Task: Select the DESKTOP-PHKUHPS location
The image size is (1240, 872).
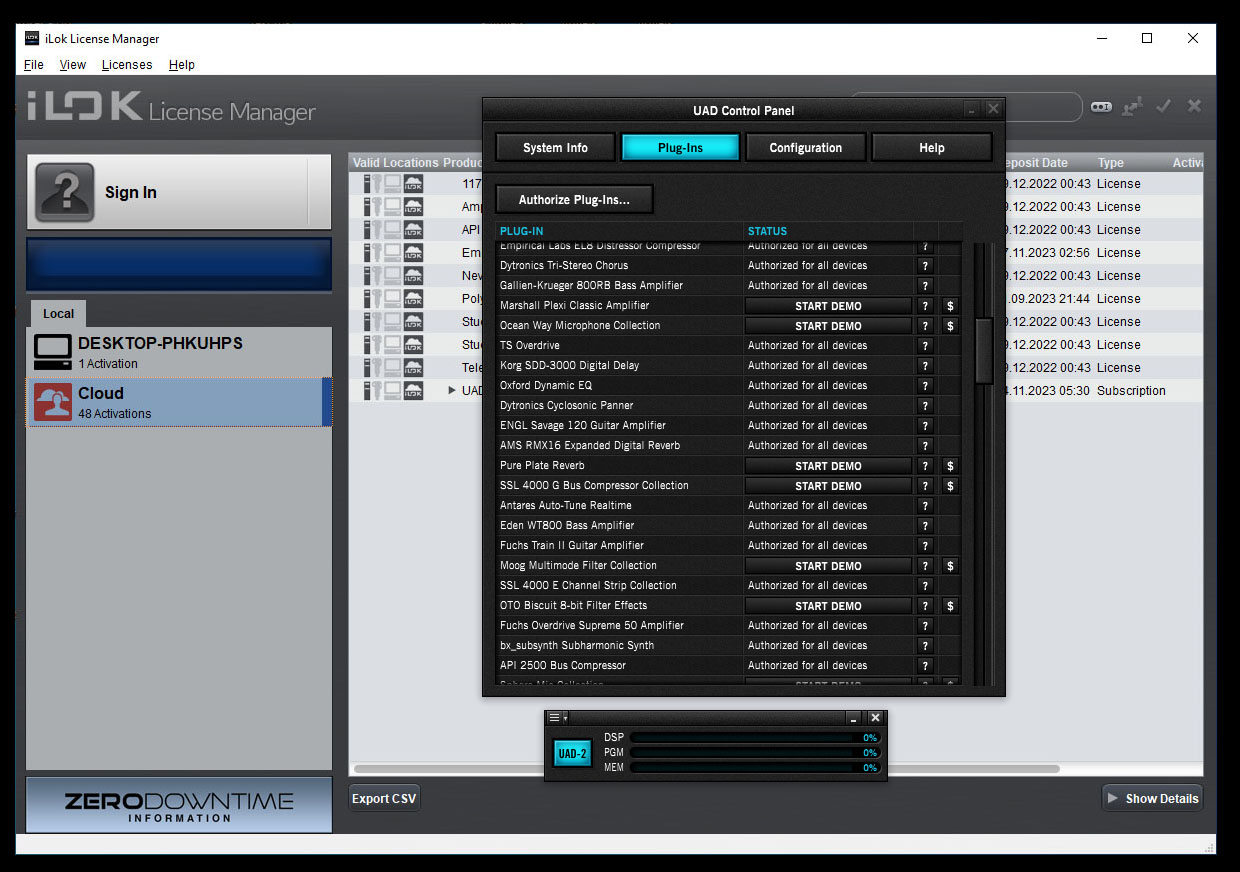Action: point(179,352)
